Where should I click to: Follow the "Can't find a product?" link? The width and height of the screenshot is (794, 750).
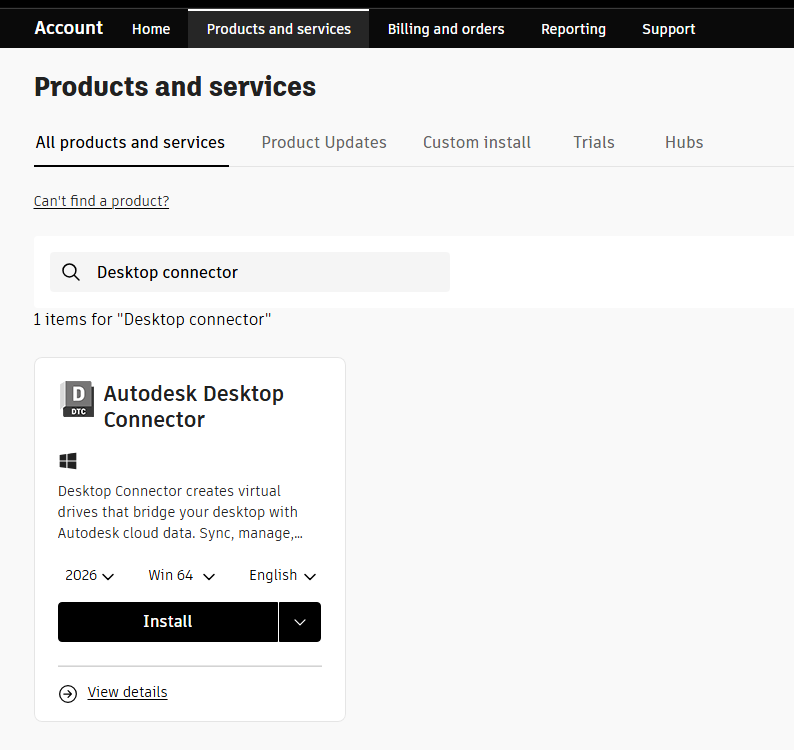(x=101, y=201)
